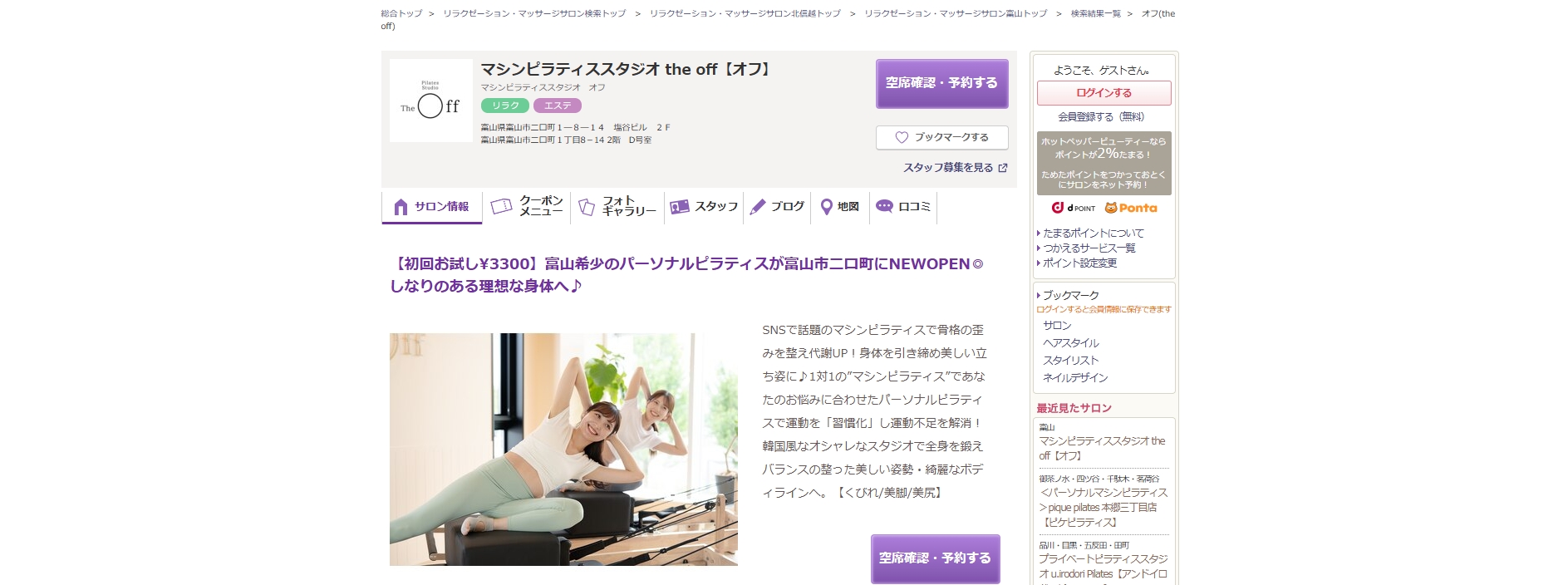This screenshot has width=1568, height=585.
Task: Open 検索結果一覧 in the breadcrumb
Action: 1095,13
